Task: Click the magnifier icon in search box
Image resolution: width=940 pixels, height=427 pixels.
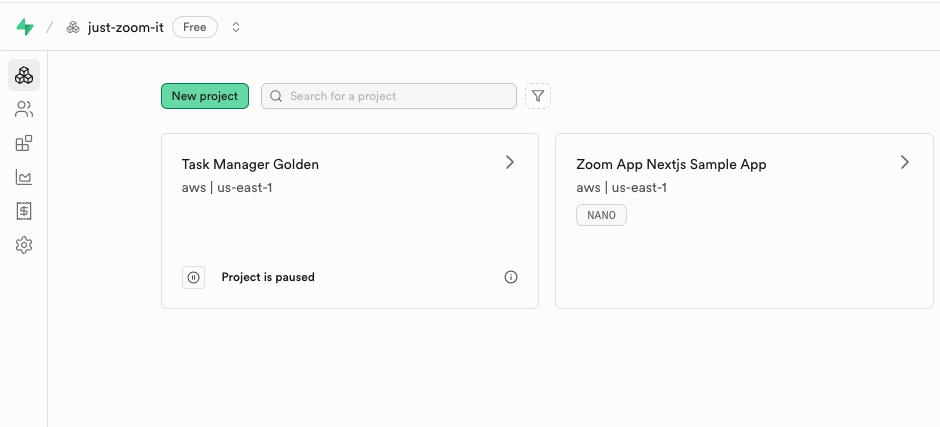Action: (x=276, y=96)
